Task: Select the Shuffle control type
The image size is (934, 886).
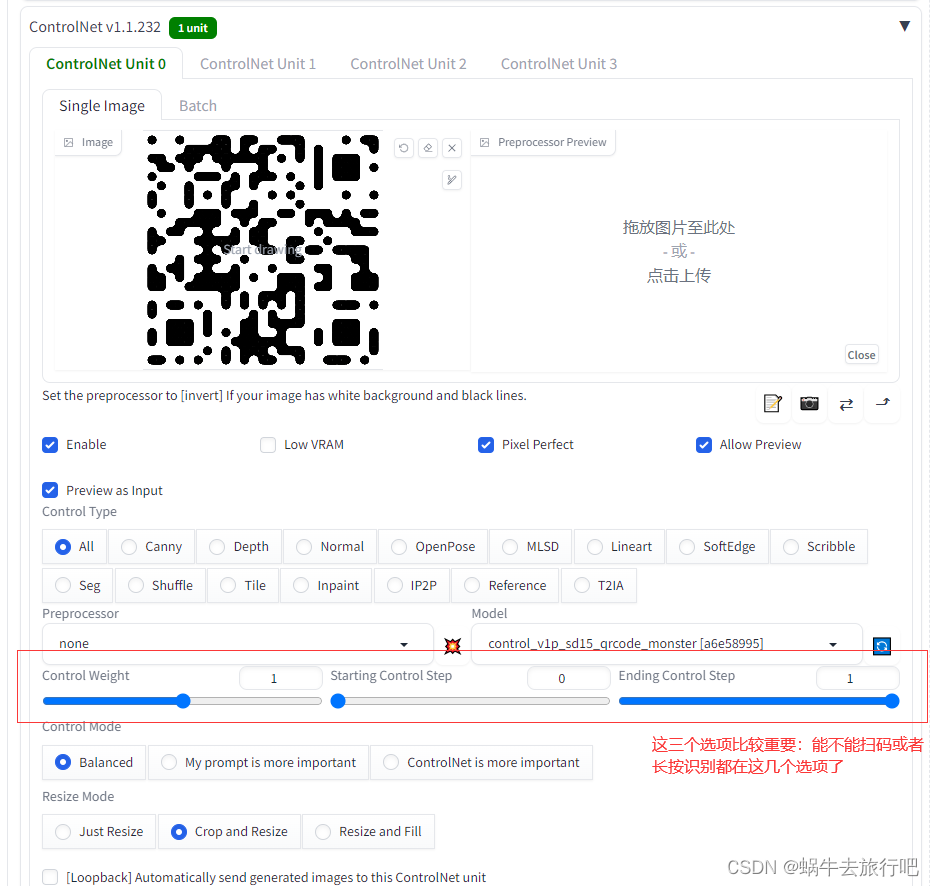Action: click(x=160, y=586)
